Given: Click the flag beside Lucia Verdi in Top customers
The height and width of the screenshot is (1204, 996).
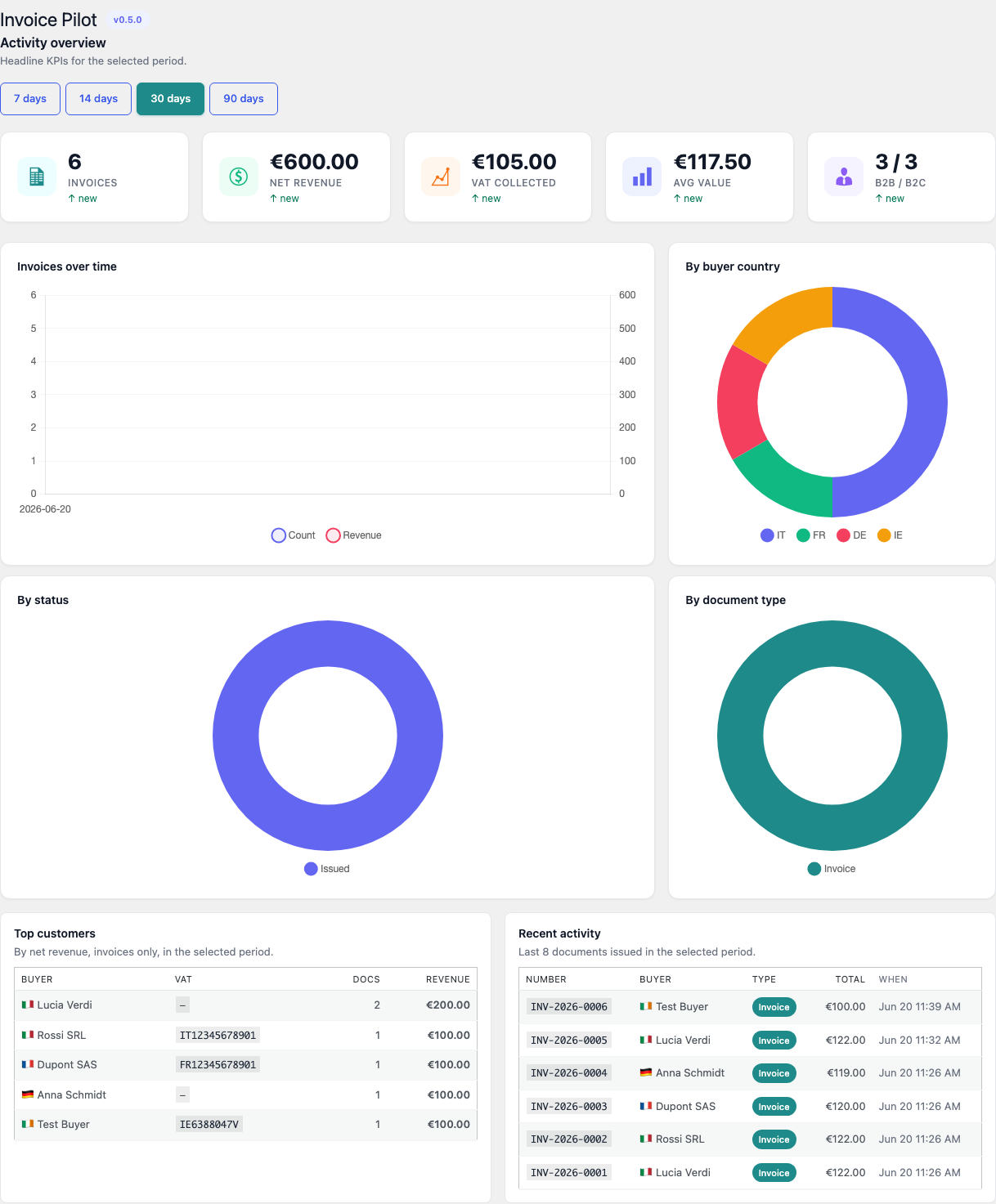Looking at the screenshot, I should pyautogui.click(x=28, y=1005).
